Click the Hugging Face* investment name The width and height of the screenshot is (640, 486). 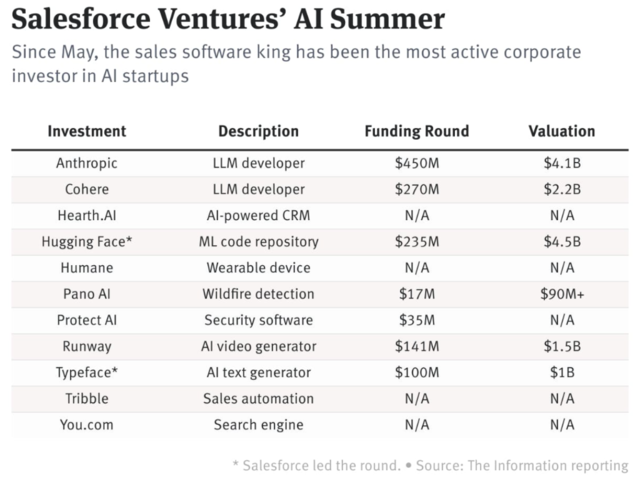pos(87,241)
